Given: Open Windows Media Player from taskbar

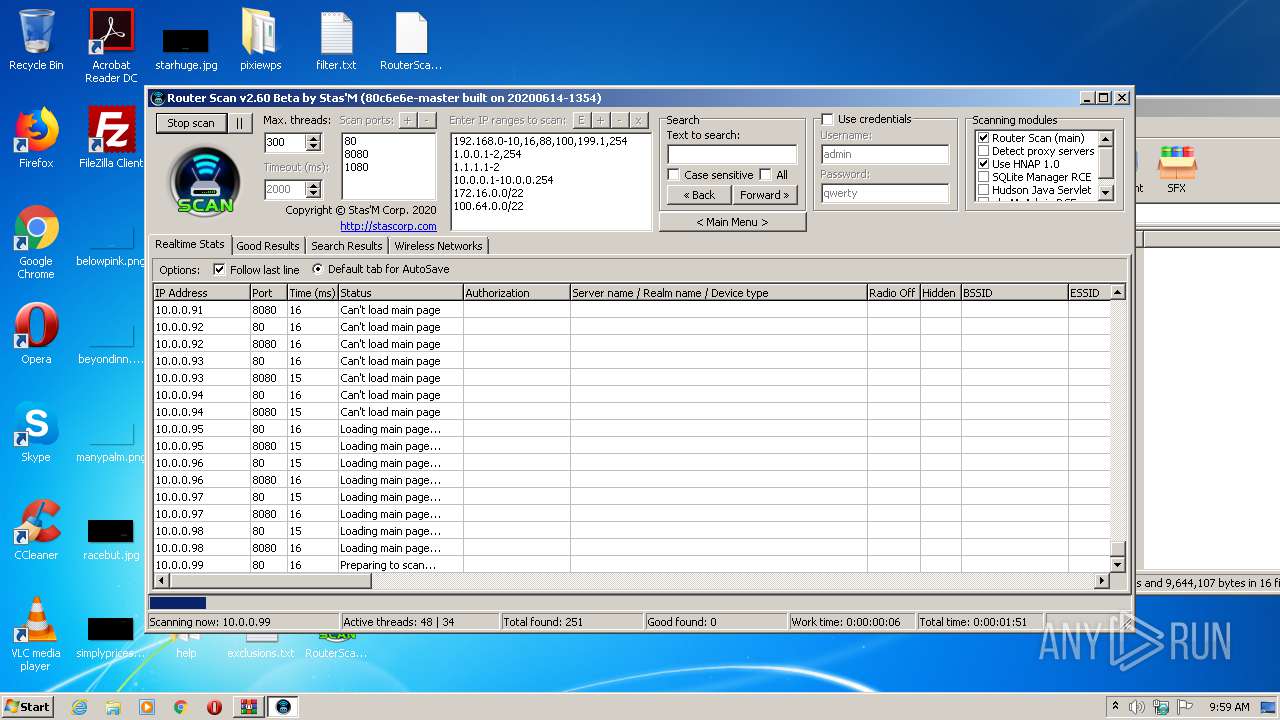Looking at the screenshot, I should tap(147, 707).
